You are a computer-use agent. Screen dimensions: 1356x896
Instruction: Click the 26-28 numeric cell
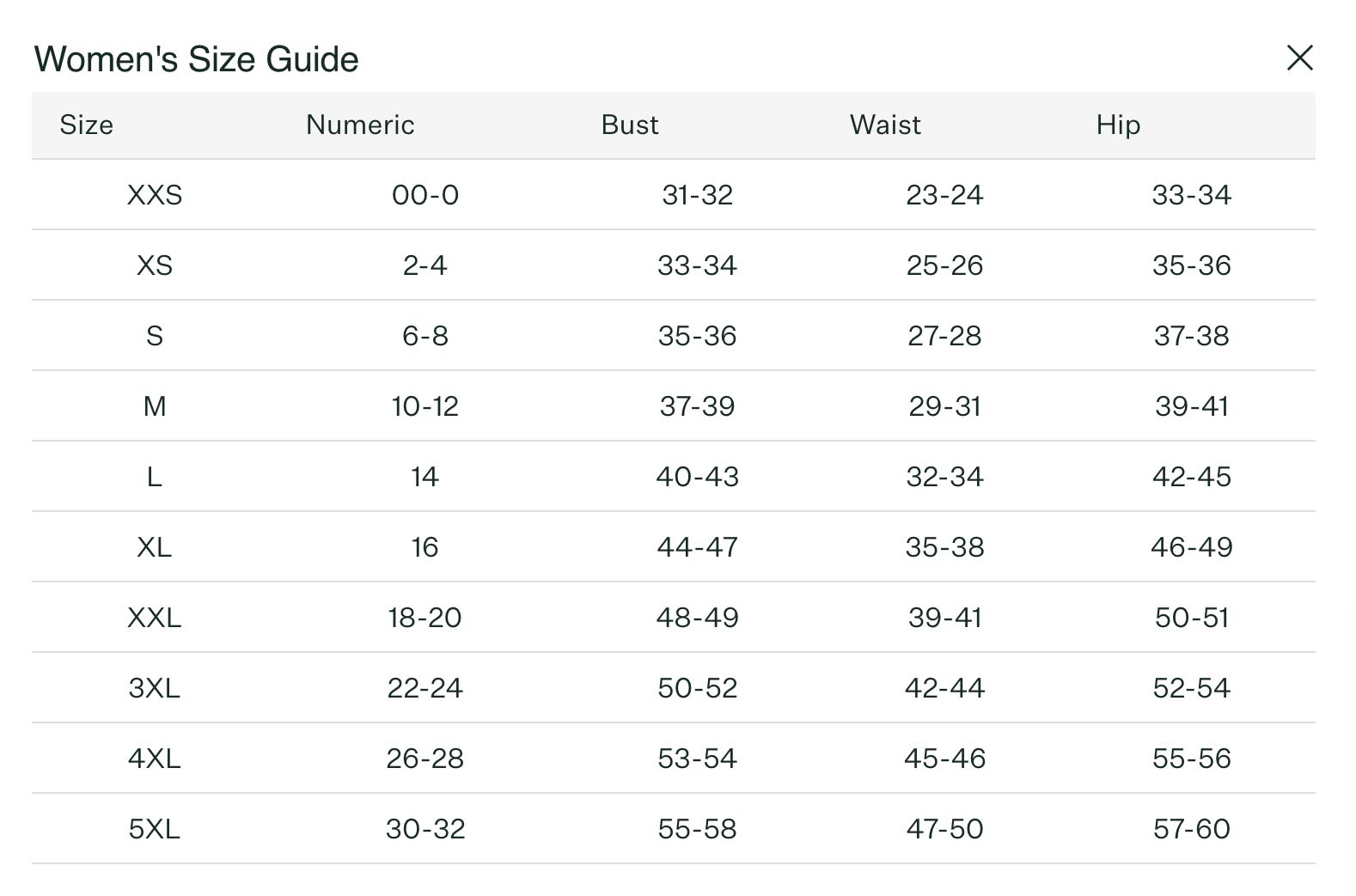(425, 759)
